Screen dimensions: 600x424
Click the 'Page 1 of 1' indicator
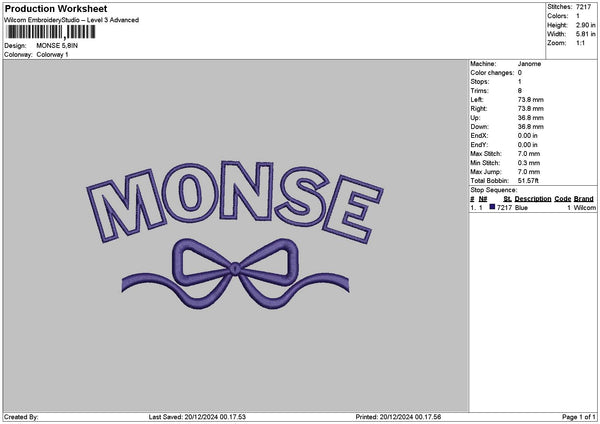tap(579, 417)
